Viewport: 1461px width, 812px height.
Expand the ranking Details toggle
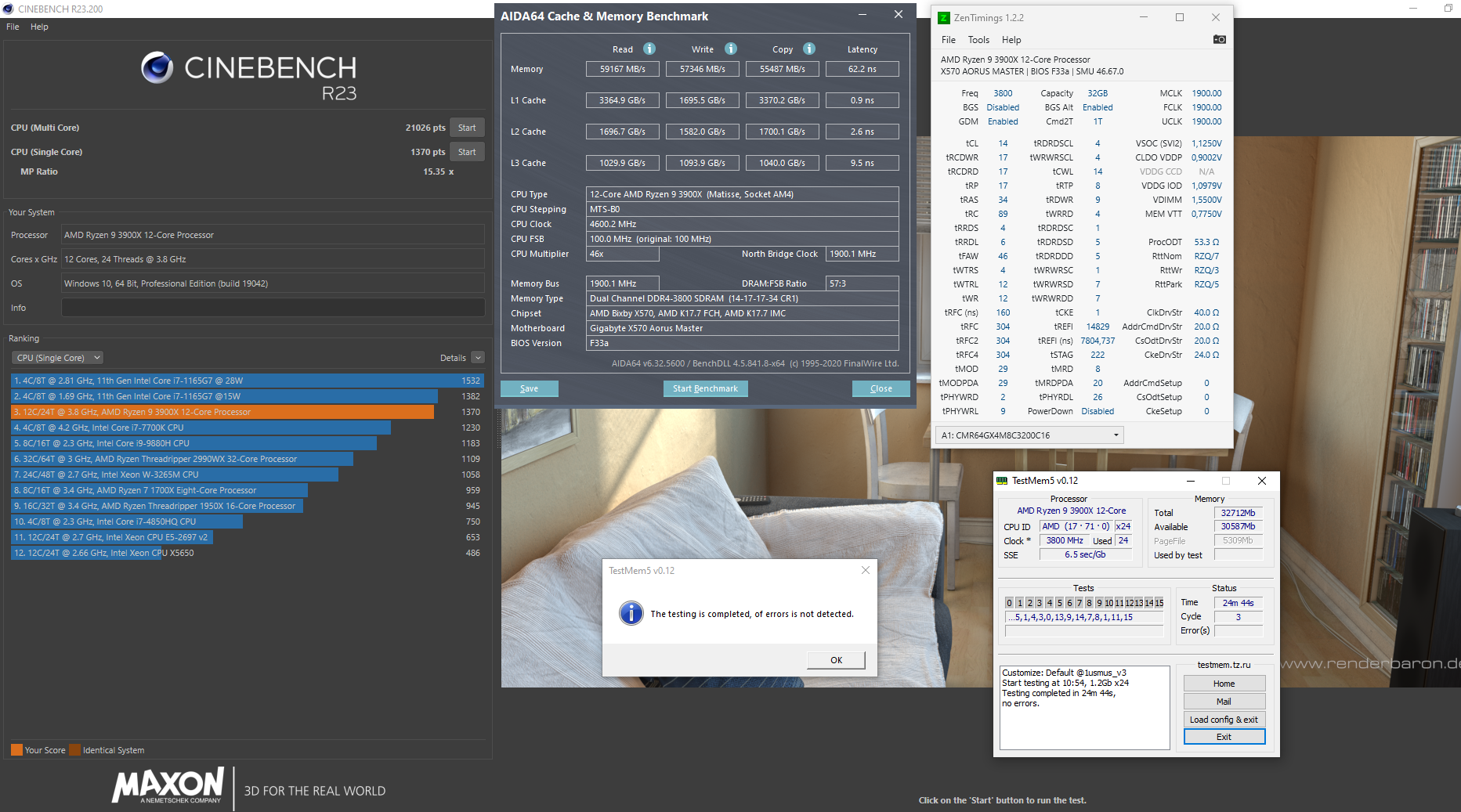click(478, 358)
